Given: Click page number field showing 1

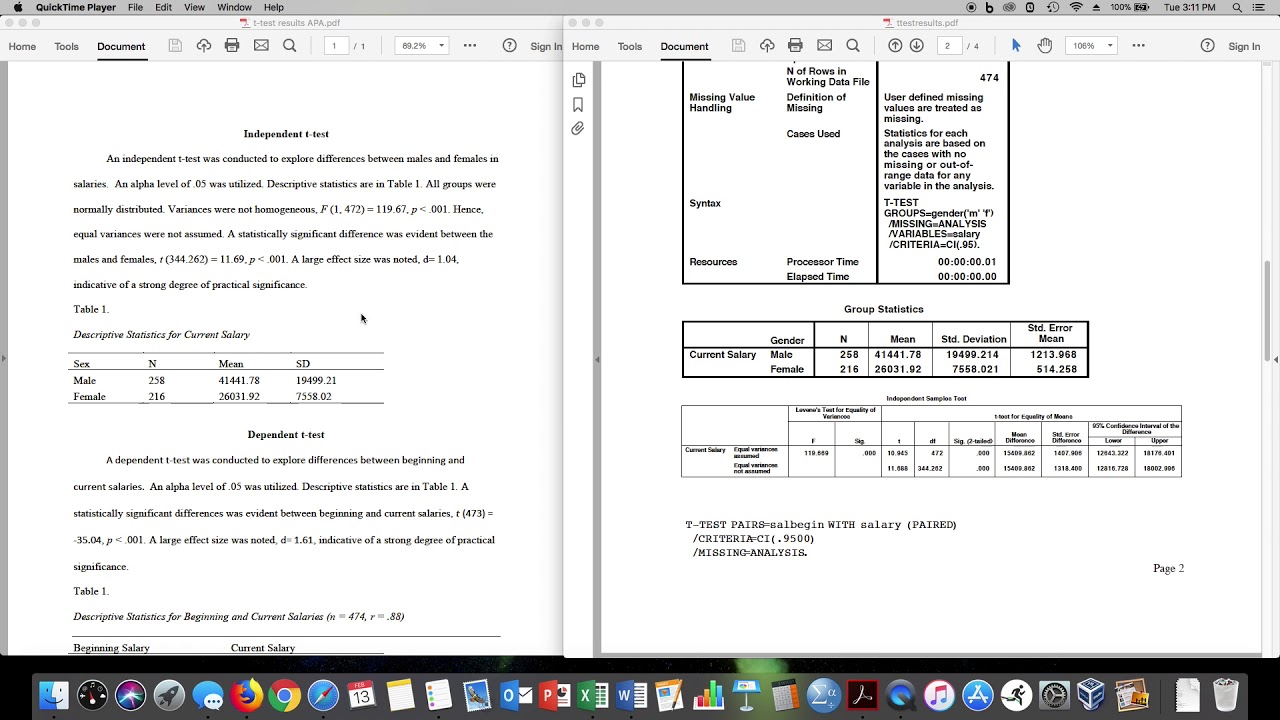Looking at the screenshot, I should coord(334,46).
